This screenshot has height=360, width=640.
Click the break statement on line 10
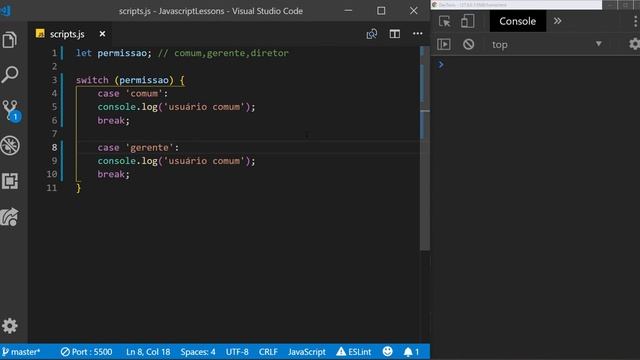111,174
